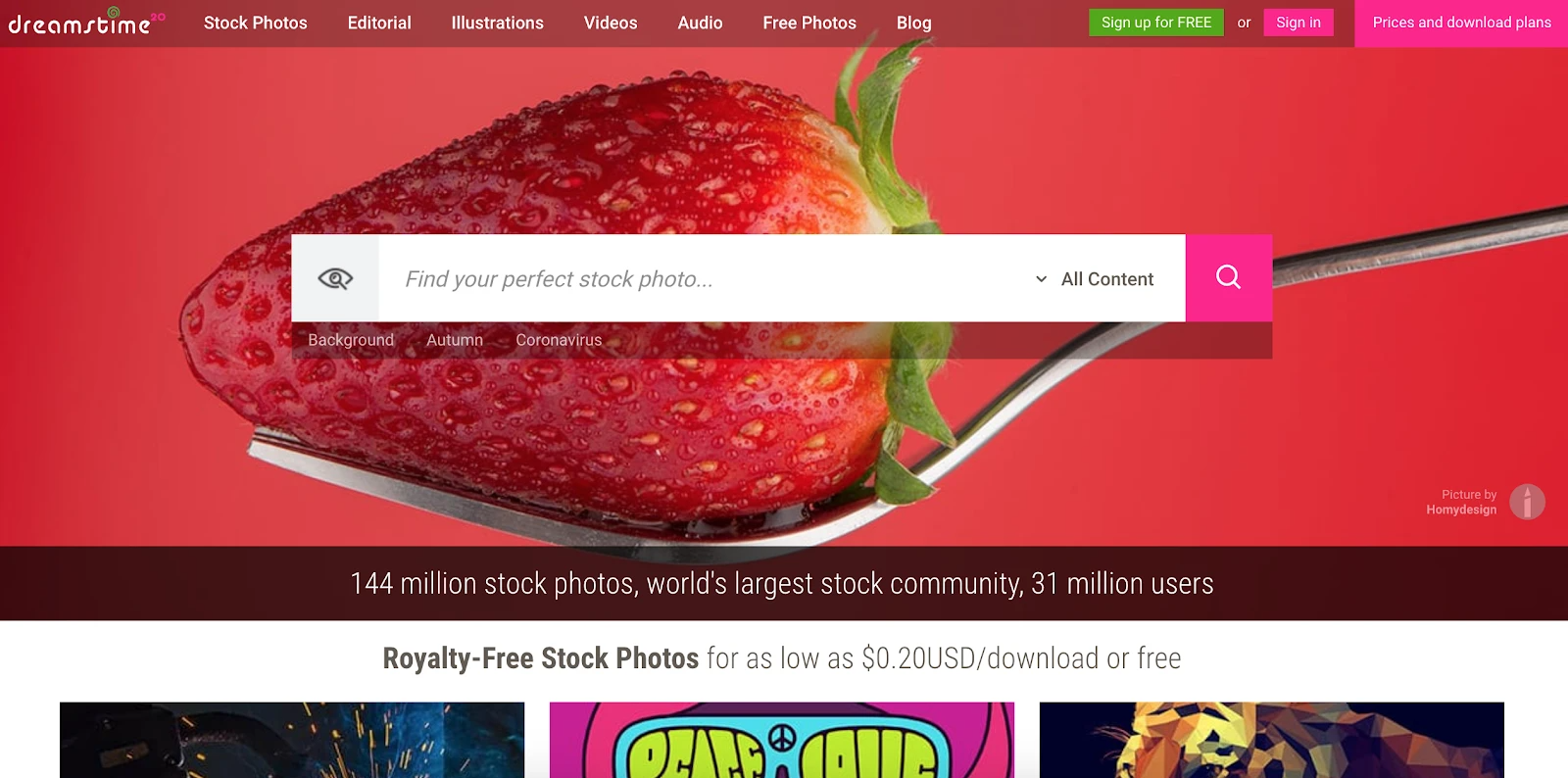Click the Sign in button

point(1298,23)
